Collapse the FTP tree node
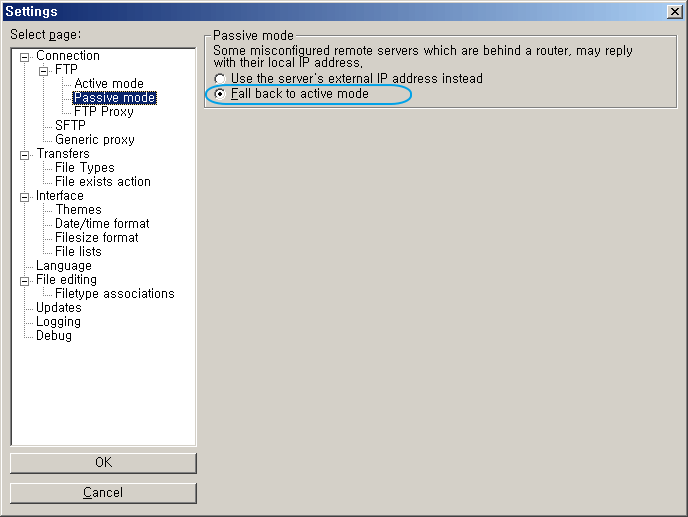This screenshot has height=517, width=688. pos(43,71)
